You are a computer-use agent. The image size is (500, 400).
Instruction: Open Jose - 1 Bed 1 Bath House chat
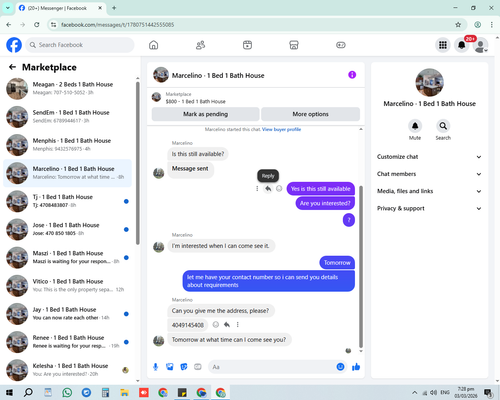point(68,229)
